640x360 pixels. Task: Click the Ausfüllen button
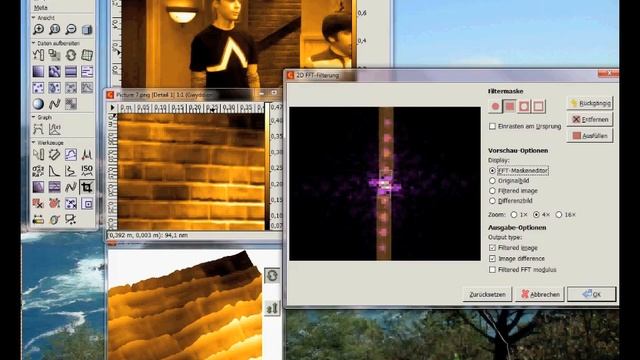[x=590, y=136]
